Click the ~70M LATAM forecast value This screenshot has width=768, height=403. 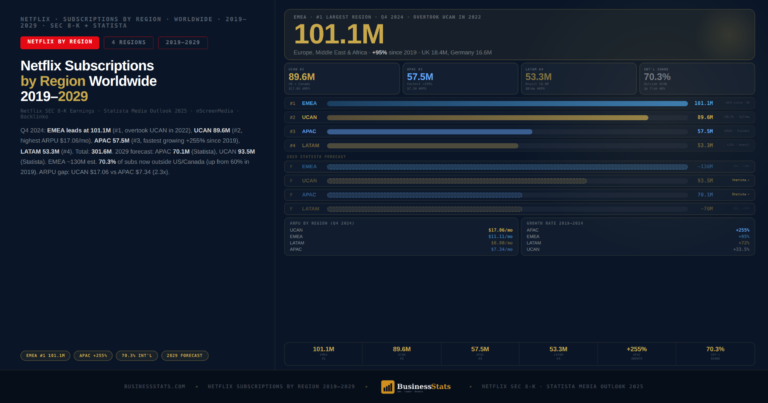point(706,209)
